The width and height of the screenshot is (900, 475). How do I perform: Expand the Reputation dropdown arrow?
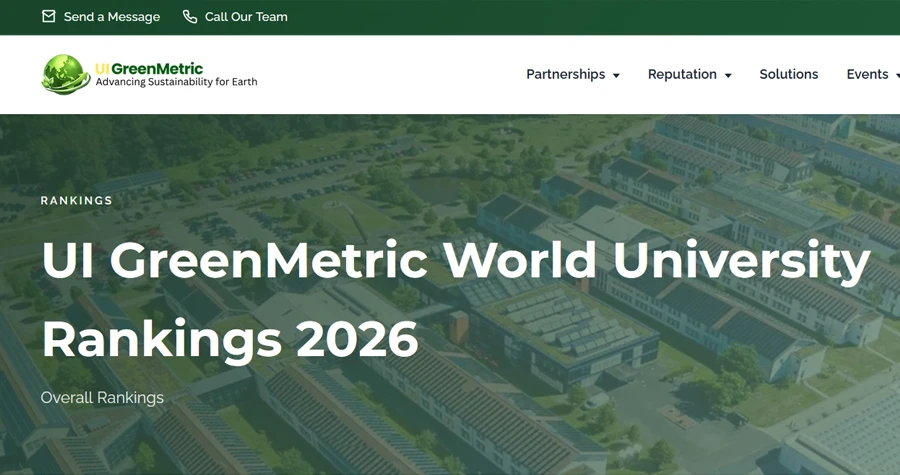(728, 75)
